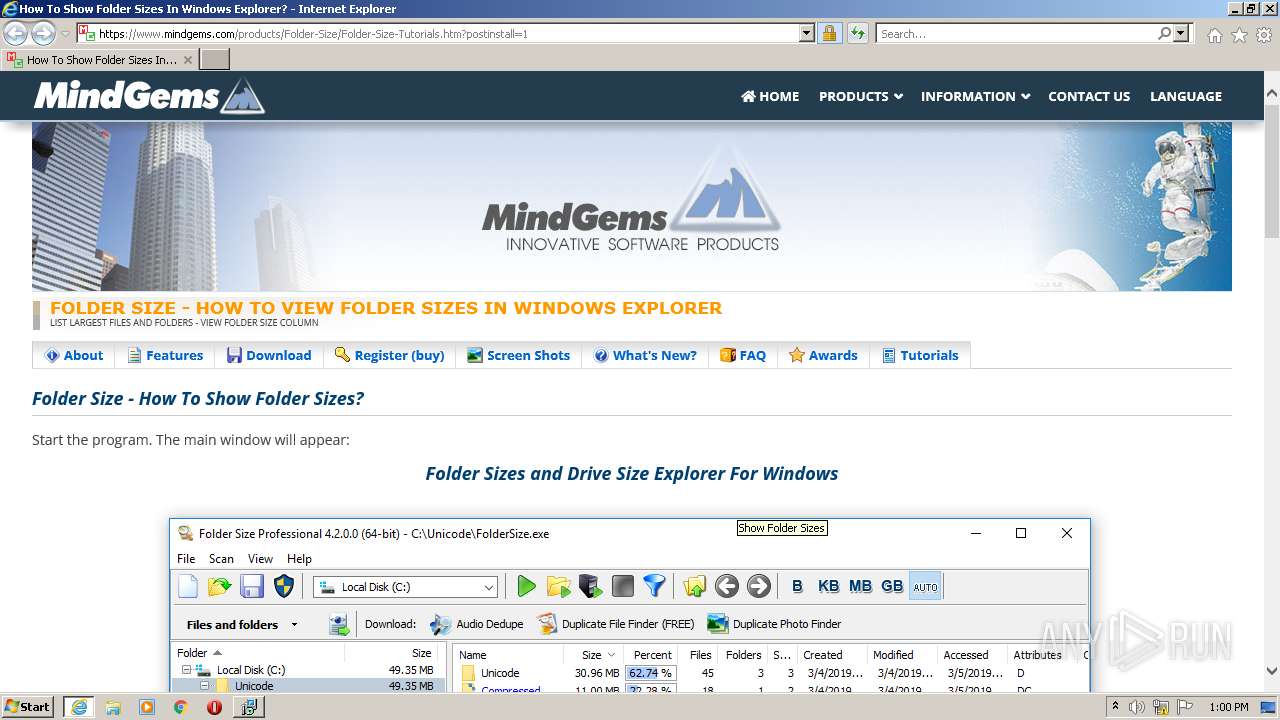Open the Tutorials tab
The height and width of the screenshot is (720, 1280).
pyautogui.click(x=920, y=355)
